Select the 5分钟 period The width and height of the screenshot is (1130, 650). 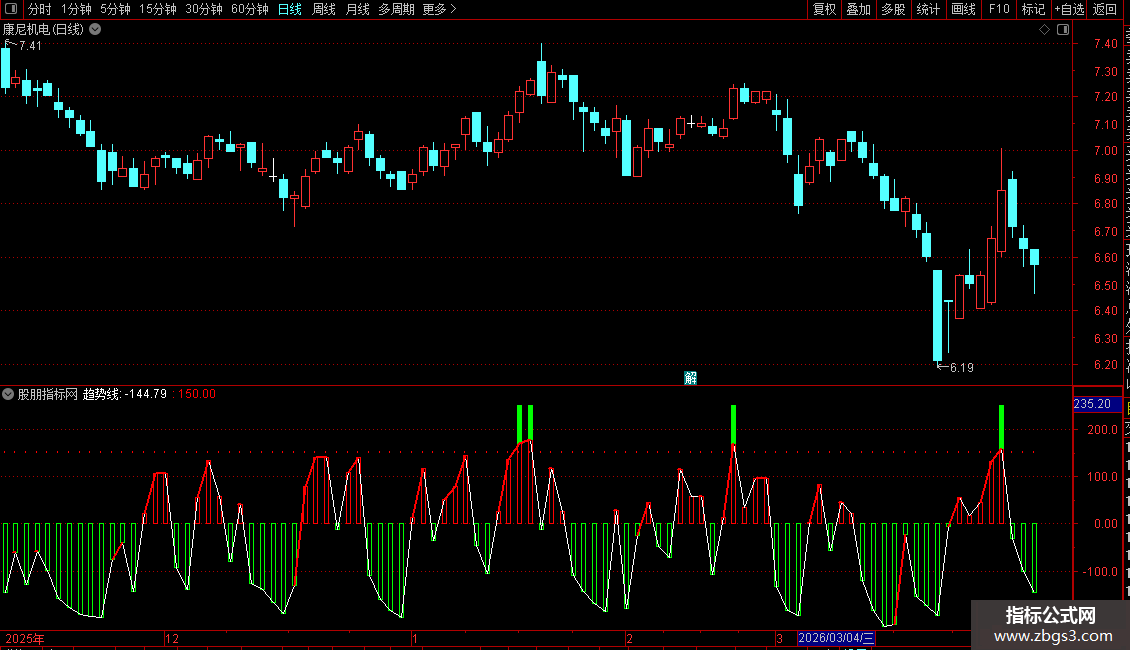(115, 9)
